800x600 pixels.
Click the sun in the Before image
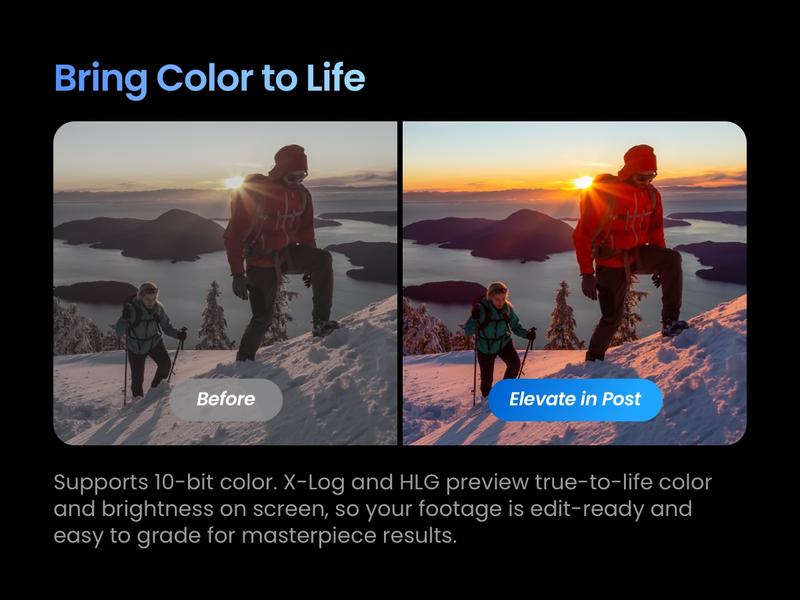pos(234,182)
